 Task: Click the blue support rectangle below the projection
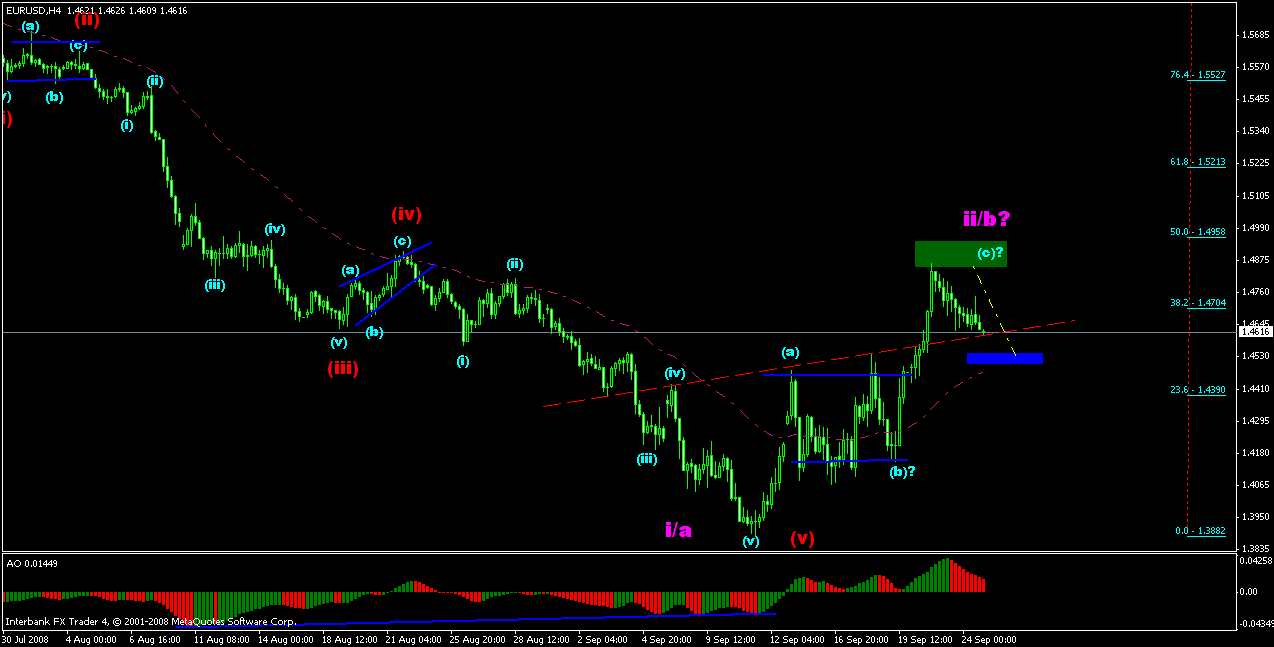coord(1005,358)
